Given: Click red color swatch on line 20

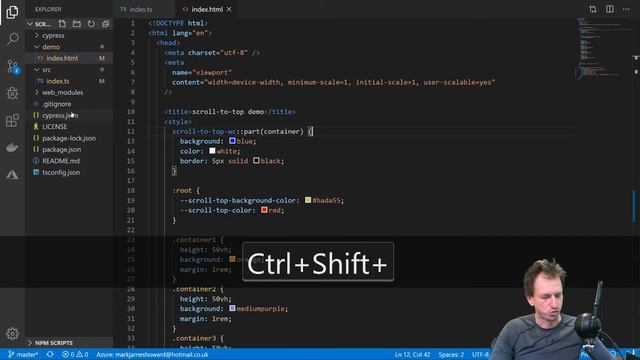Looking at the screenshot, I should [264, 210].
